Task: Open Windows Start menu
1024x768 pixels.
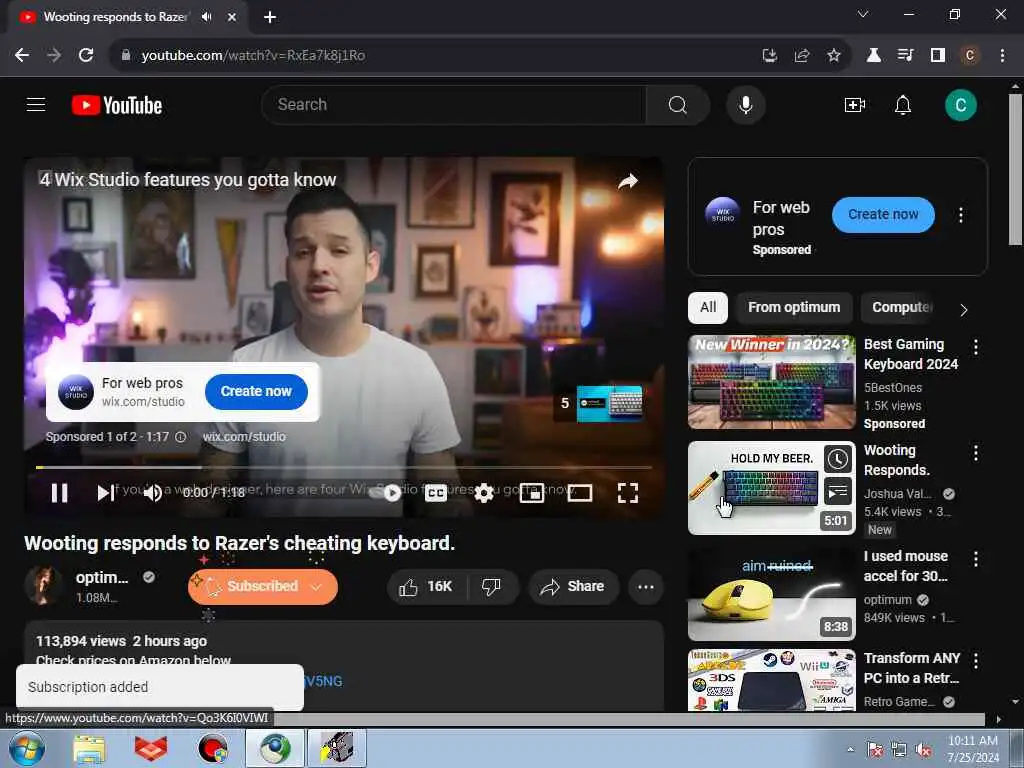Action: 27,749
